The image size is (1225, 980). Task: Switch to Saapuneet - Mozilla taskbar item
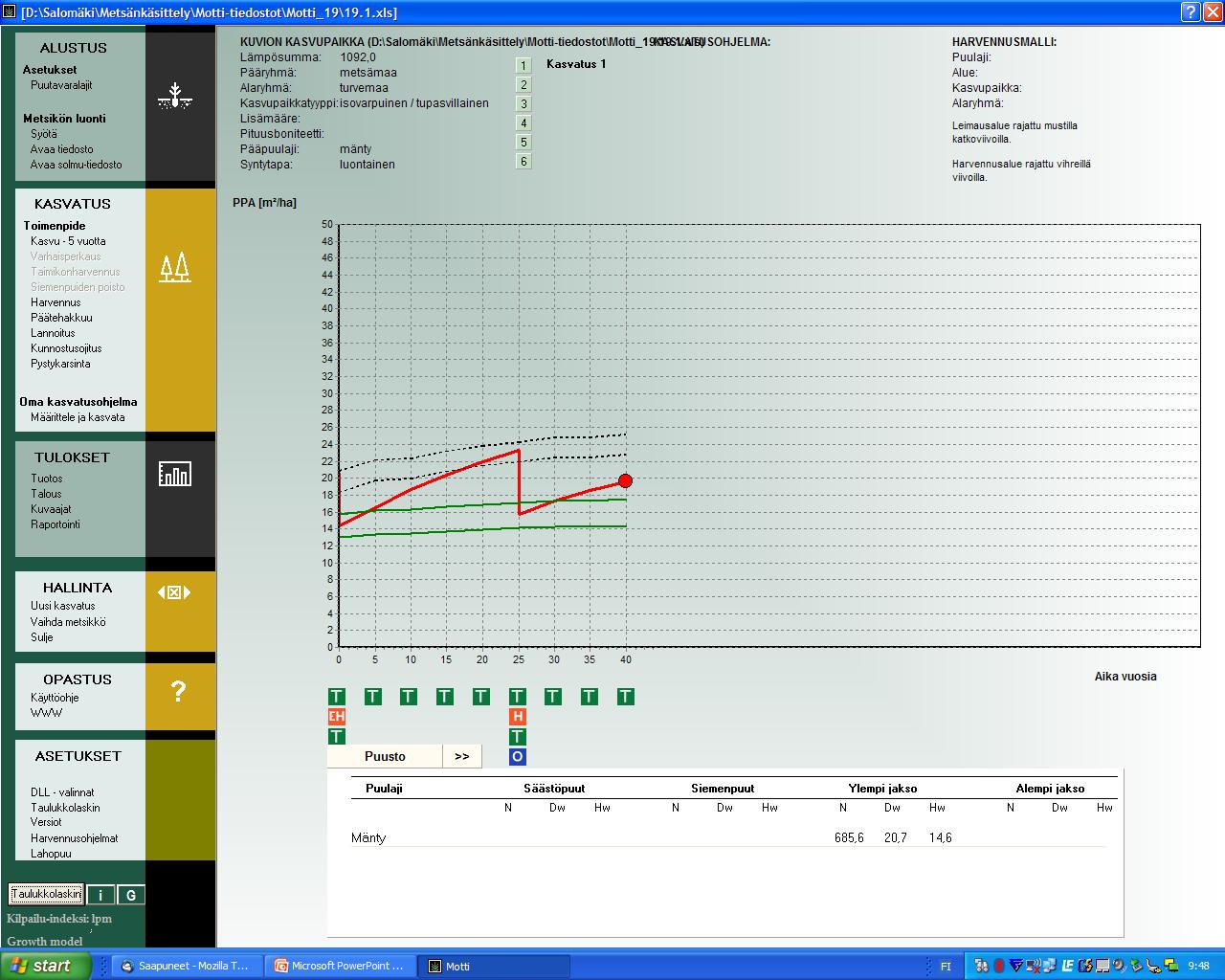pos(186,966)
